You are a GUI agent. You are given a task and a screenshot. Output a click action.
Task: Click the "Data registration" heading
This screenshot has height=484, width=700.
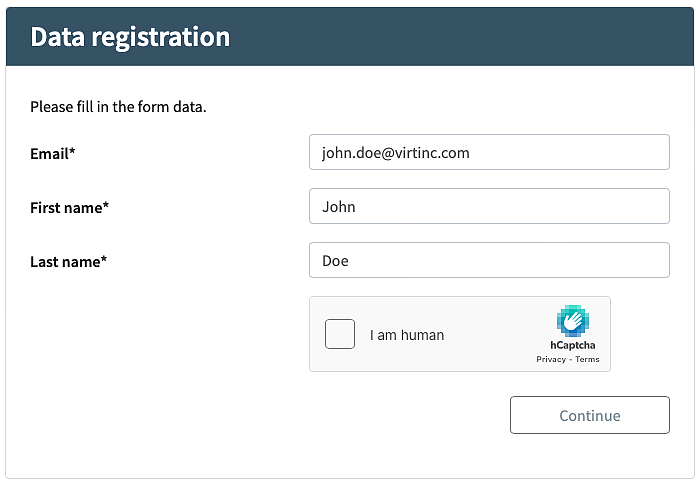click(130, 37)
